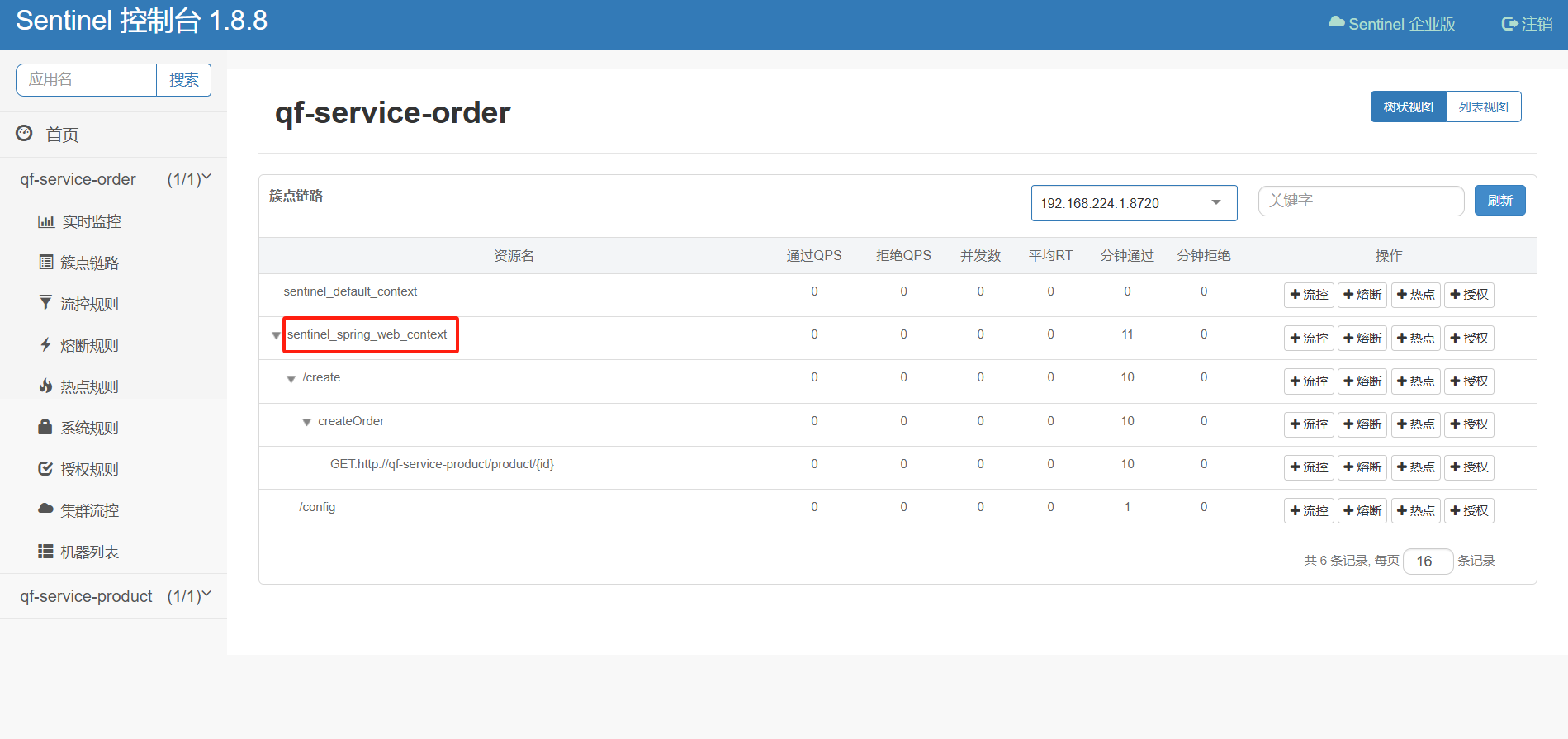Screen dimensions: 1568x739
Task: Open 流控规则 menu item
Action: pyautogui.click(x=89, y=304)
